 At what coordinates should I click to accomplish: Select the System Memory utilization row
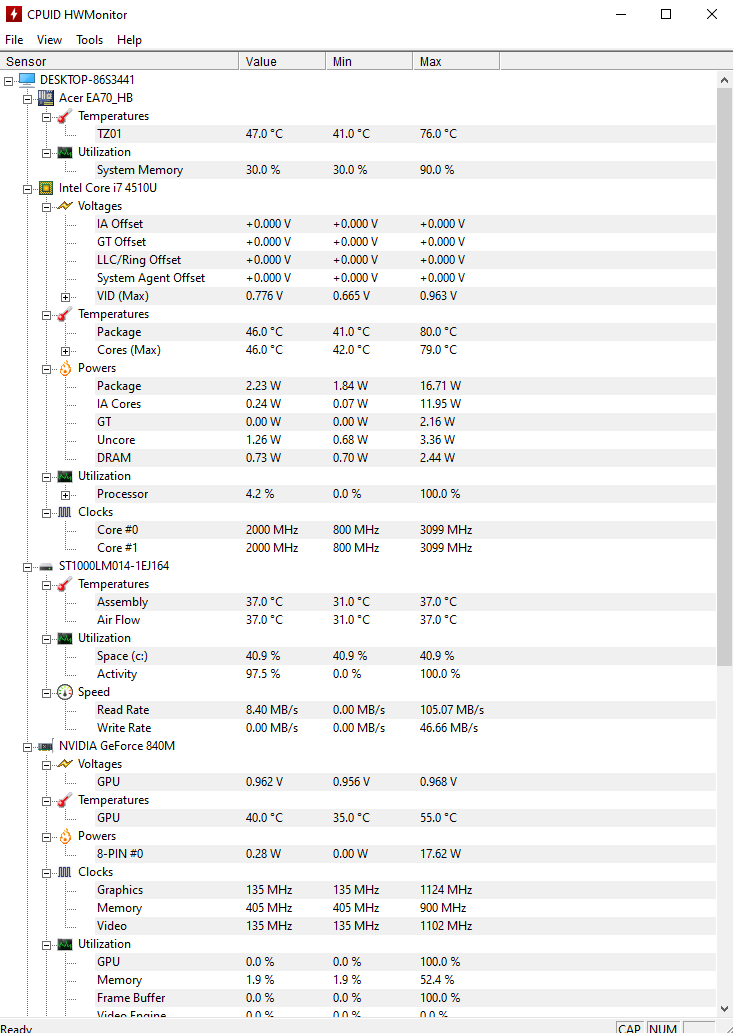click(140, 170)
